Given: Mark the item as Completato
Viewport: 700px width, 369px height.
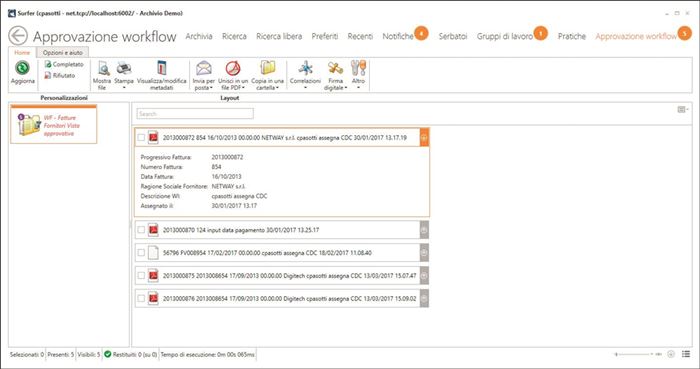Looking at the screenshot, I should [64, 65].
